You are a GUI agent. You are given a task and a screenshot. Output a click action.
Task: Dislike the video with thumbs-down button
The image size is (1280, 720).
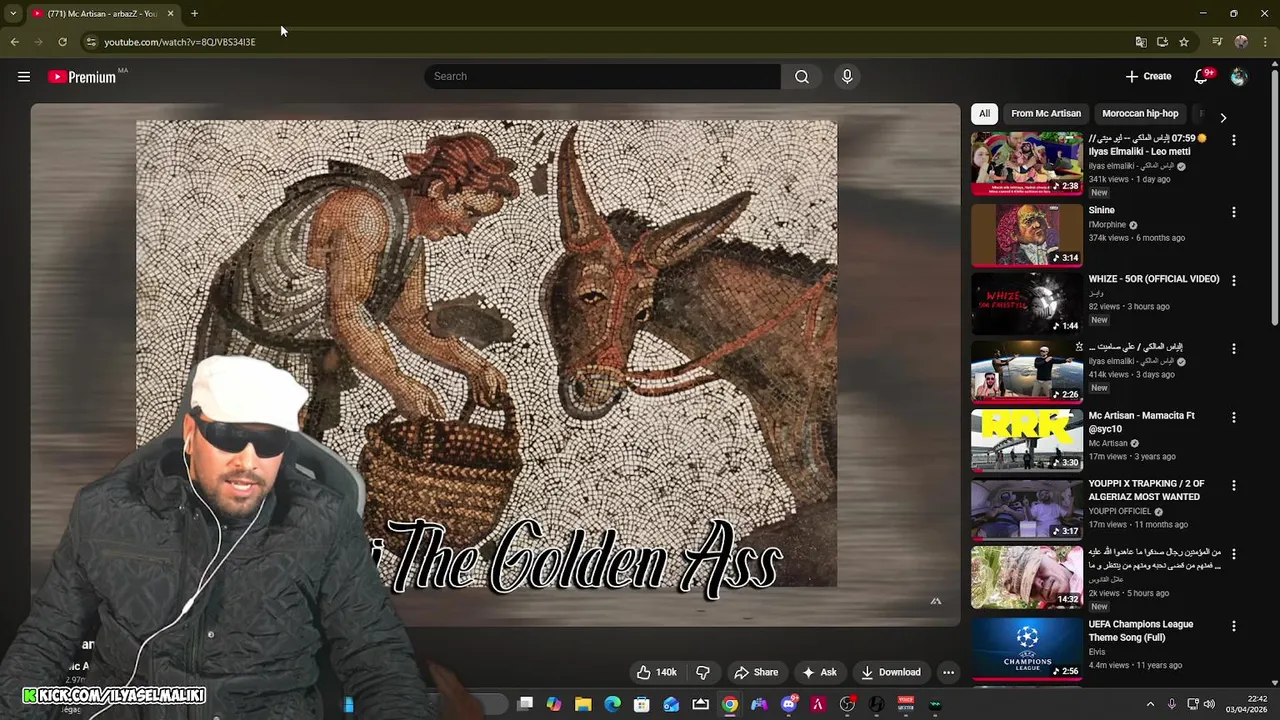point(703,672)
